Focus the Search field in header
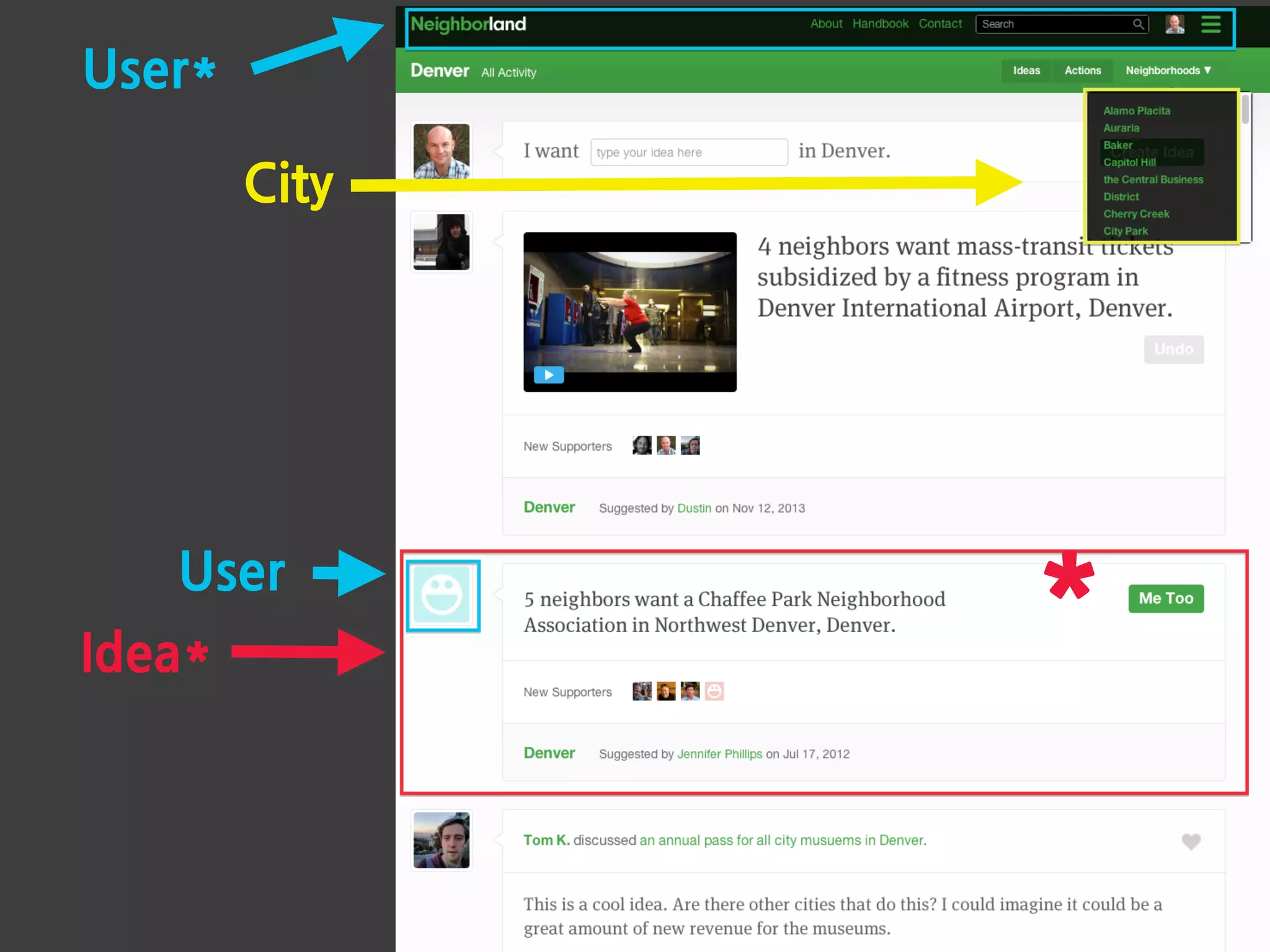The image size is (1270, 952). [x=1062, y=24]
